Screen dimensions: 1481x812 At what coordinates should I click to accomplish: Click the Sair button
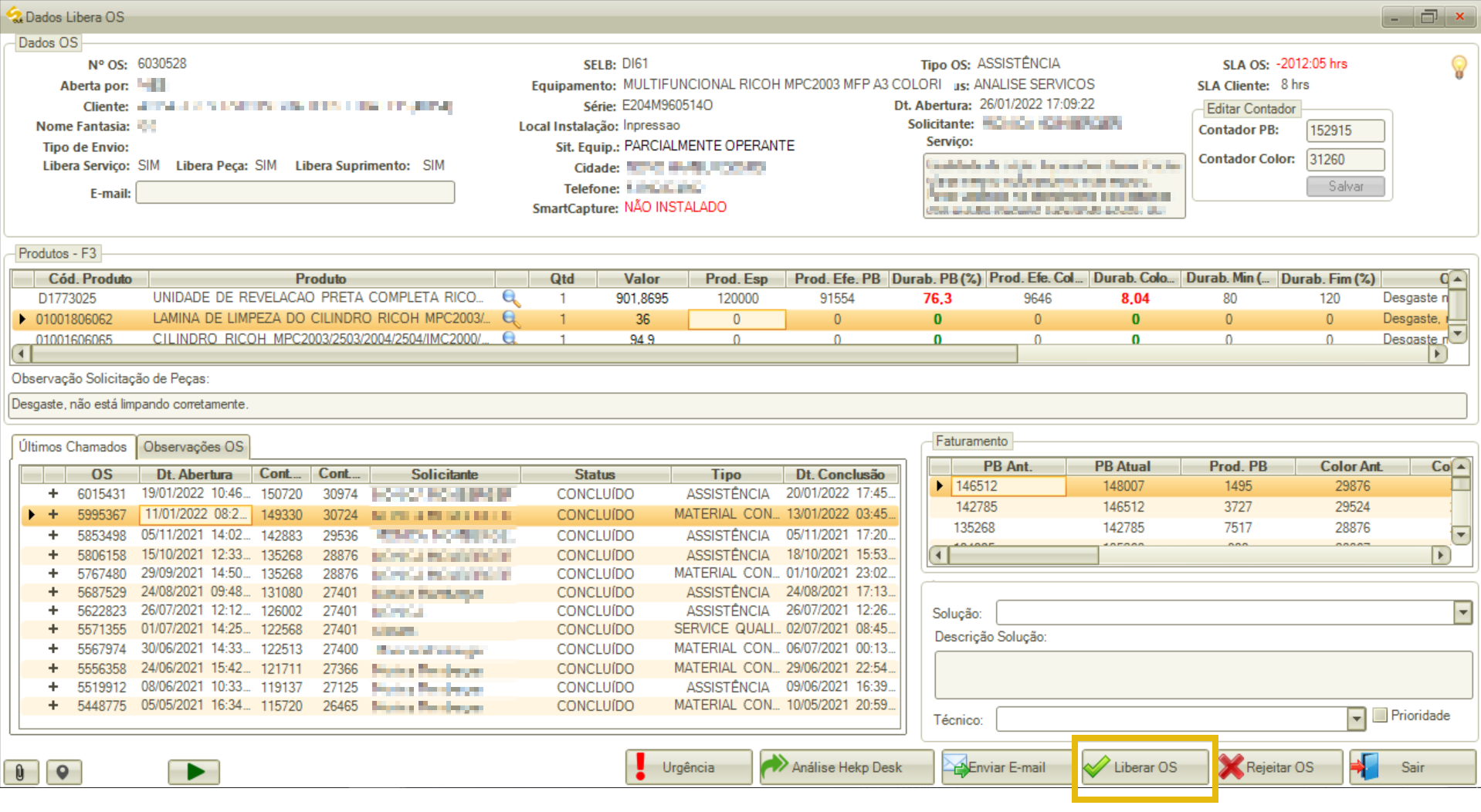pos(1412,767)
